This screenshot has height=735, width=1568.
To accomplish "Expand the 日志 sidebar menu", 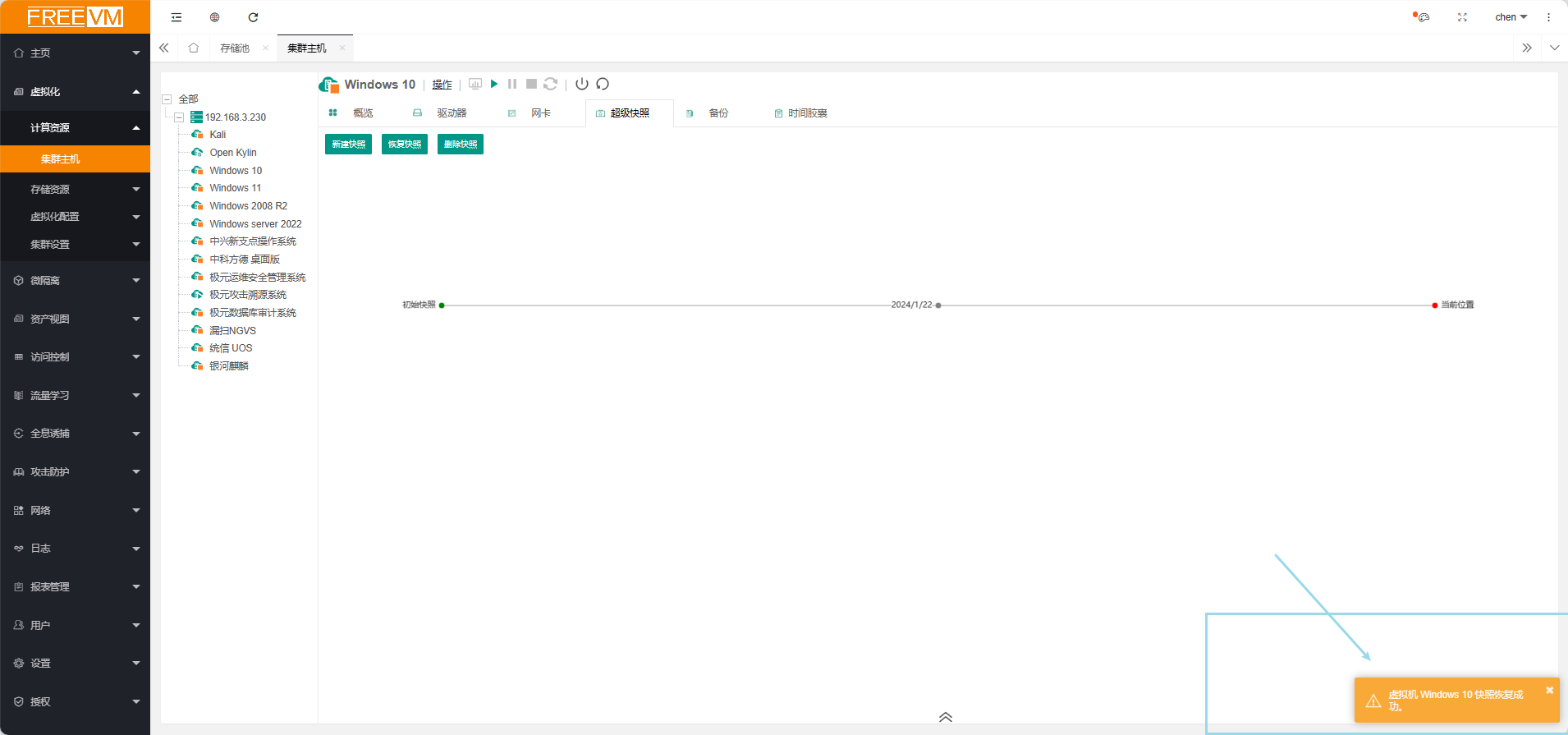I will tap(76, 549).
